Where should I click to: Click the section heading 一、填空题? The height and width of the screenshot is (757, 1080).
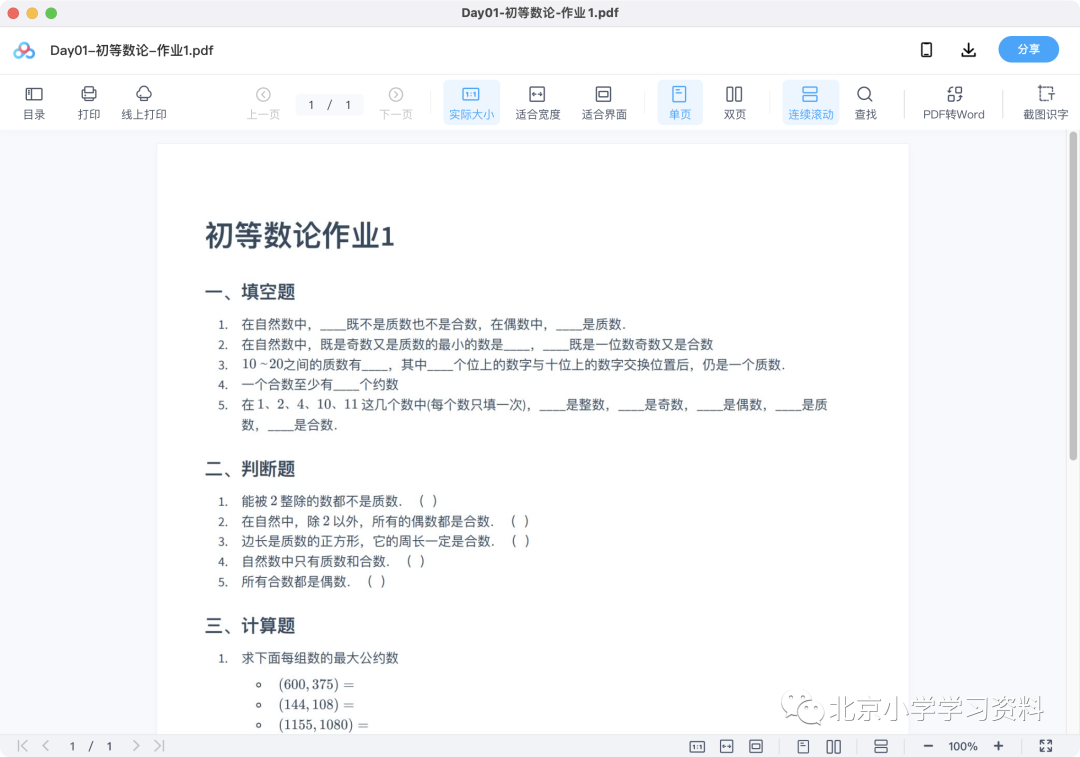(250, 292)
